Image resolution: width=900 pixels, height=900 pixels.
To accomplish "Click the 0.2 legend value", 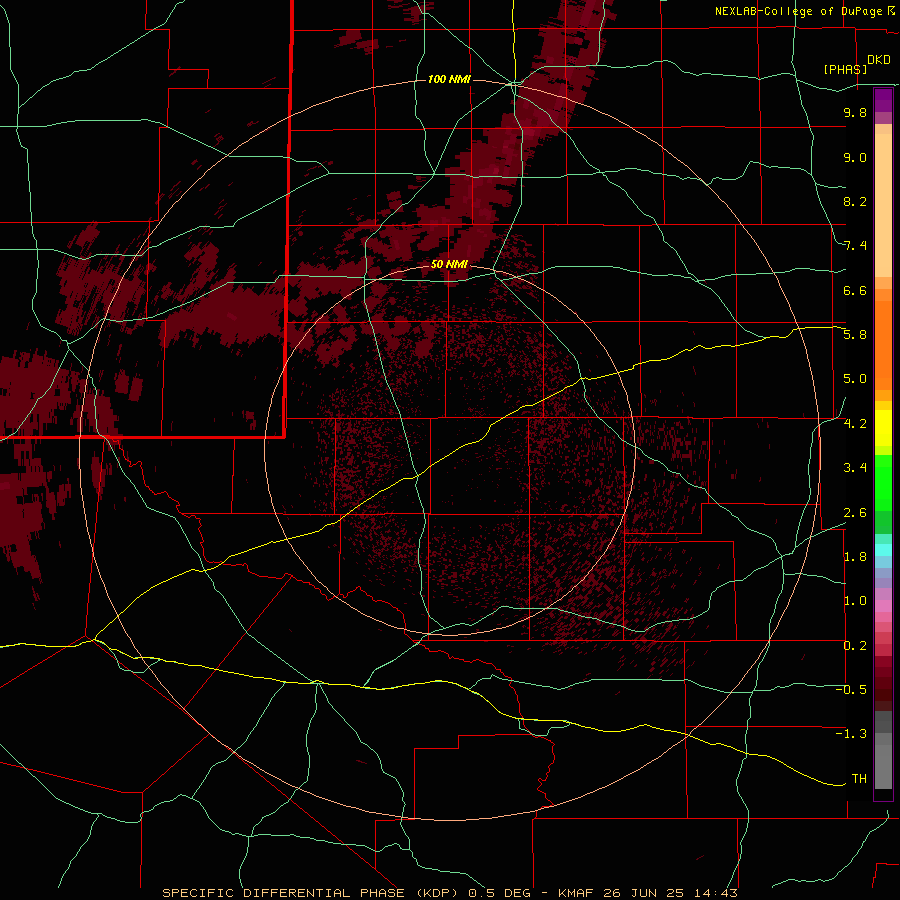I will 855,646.
